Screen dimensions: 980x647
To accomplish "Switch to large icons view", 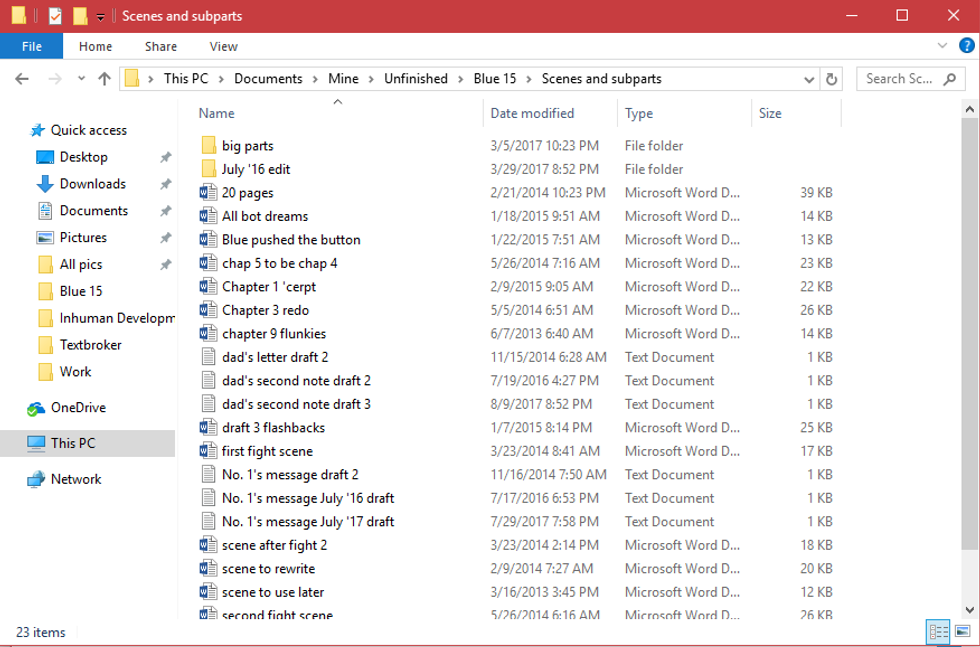I will click(x=963, y=632).
